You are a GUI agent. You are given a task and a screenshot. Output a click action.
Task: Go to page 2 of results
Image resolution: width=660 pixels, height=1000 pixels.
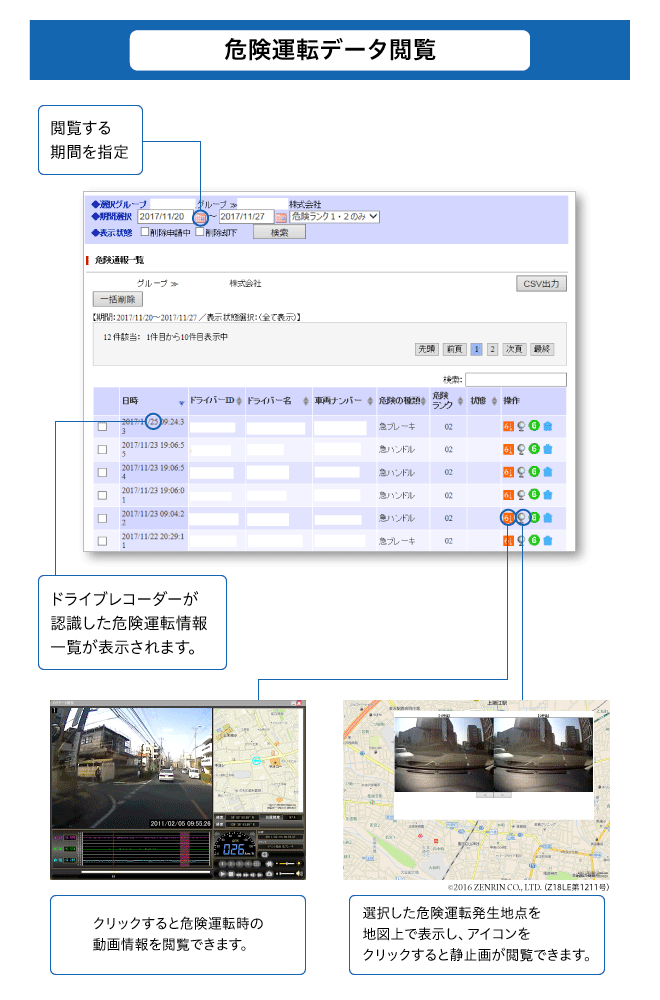(x=492, y=349)
